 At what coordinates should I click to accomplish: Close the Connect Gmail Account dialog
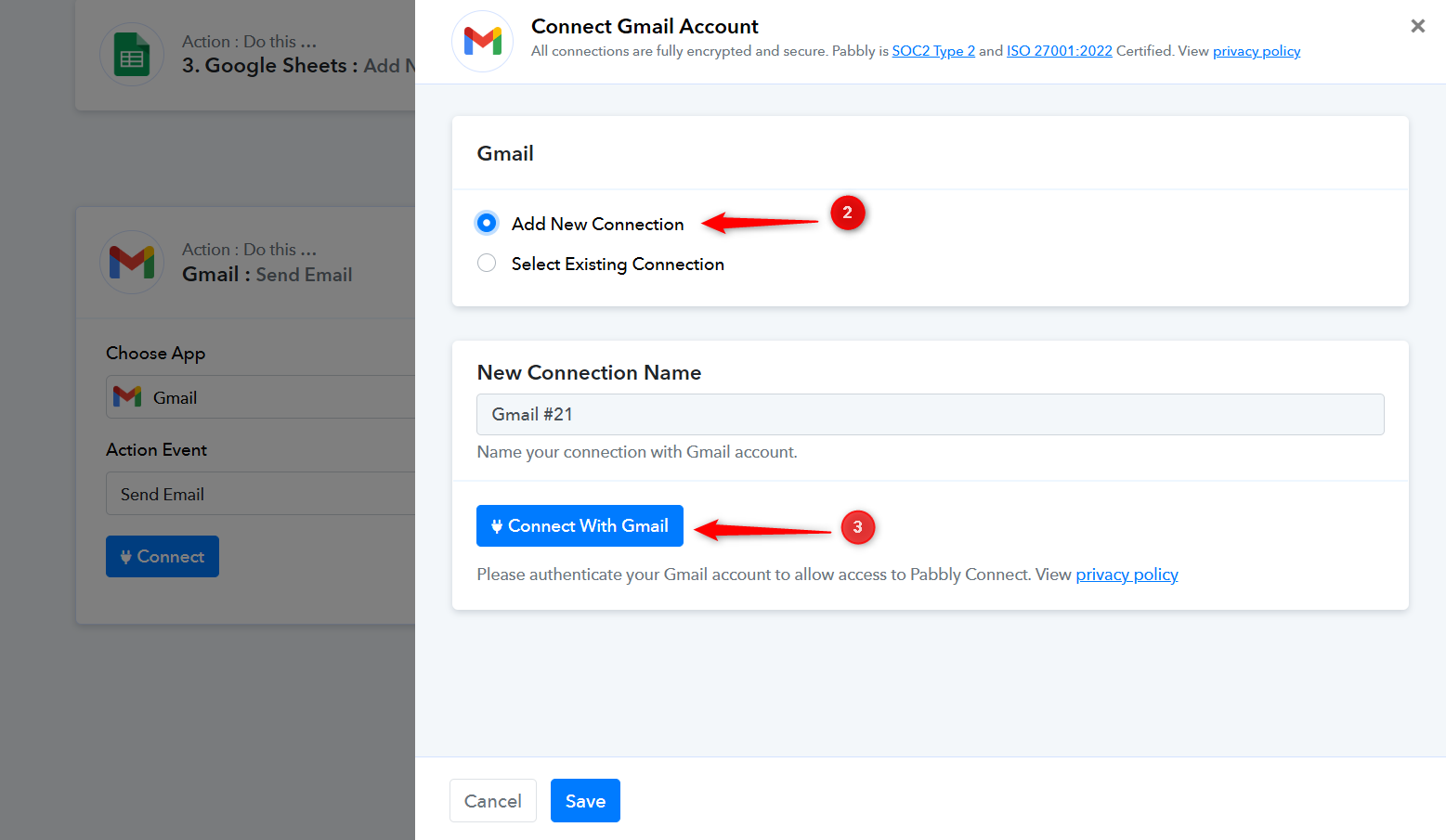pos(1417,26)
